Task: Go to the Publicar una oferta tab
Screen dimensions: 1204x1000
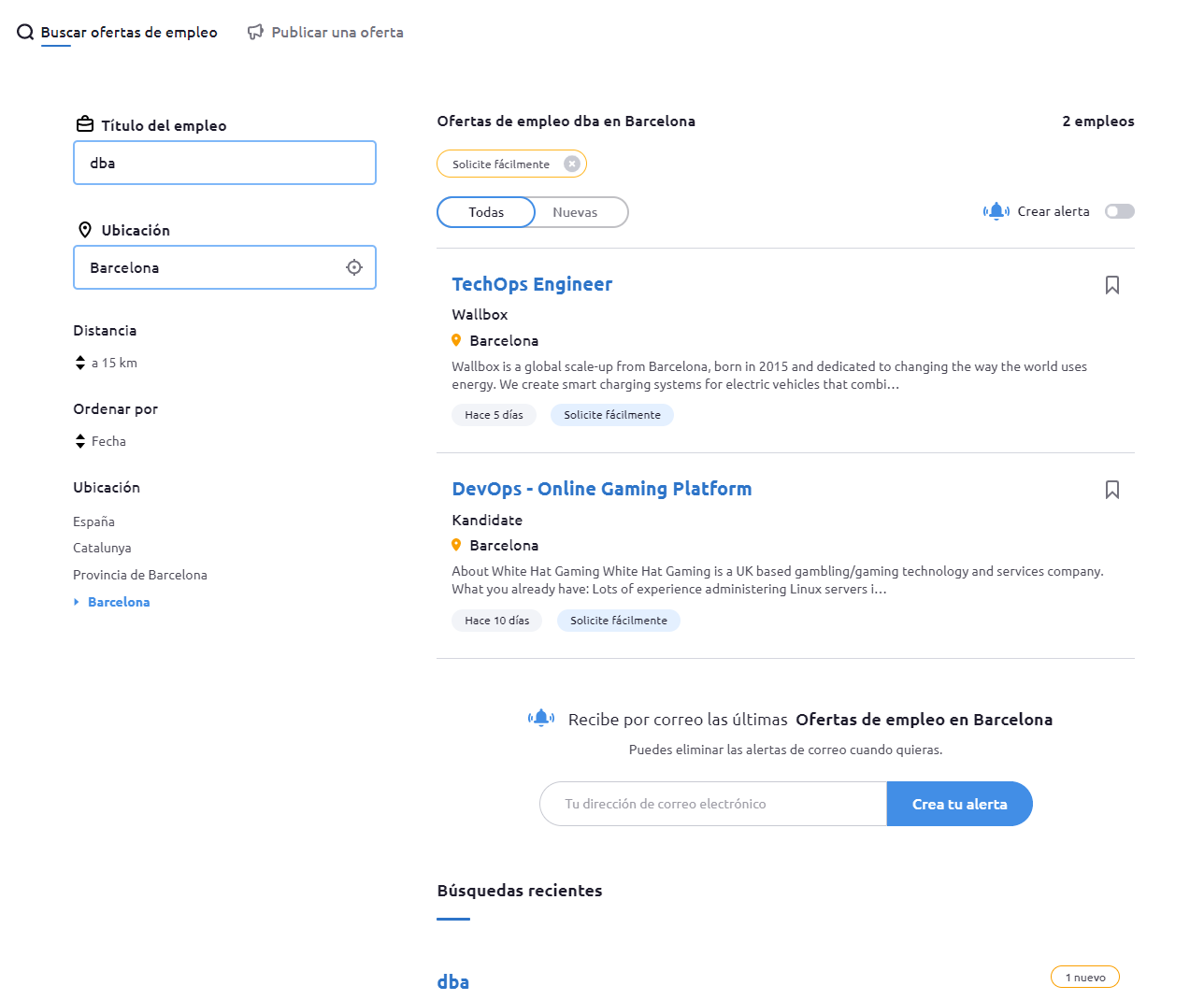Action: tap(337, 33)
